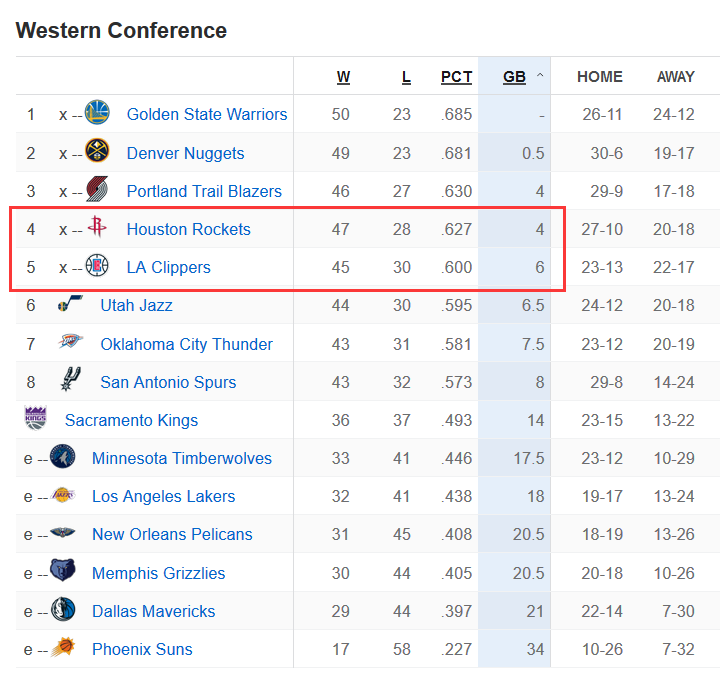Screen dimensions: 720x683
Task: Sort standings by the L column
Action: pos(406,77)
